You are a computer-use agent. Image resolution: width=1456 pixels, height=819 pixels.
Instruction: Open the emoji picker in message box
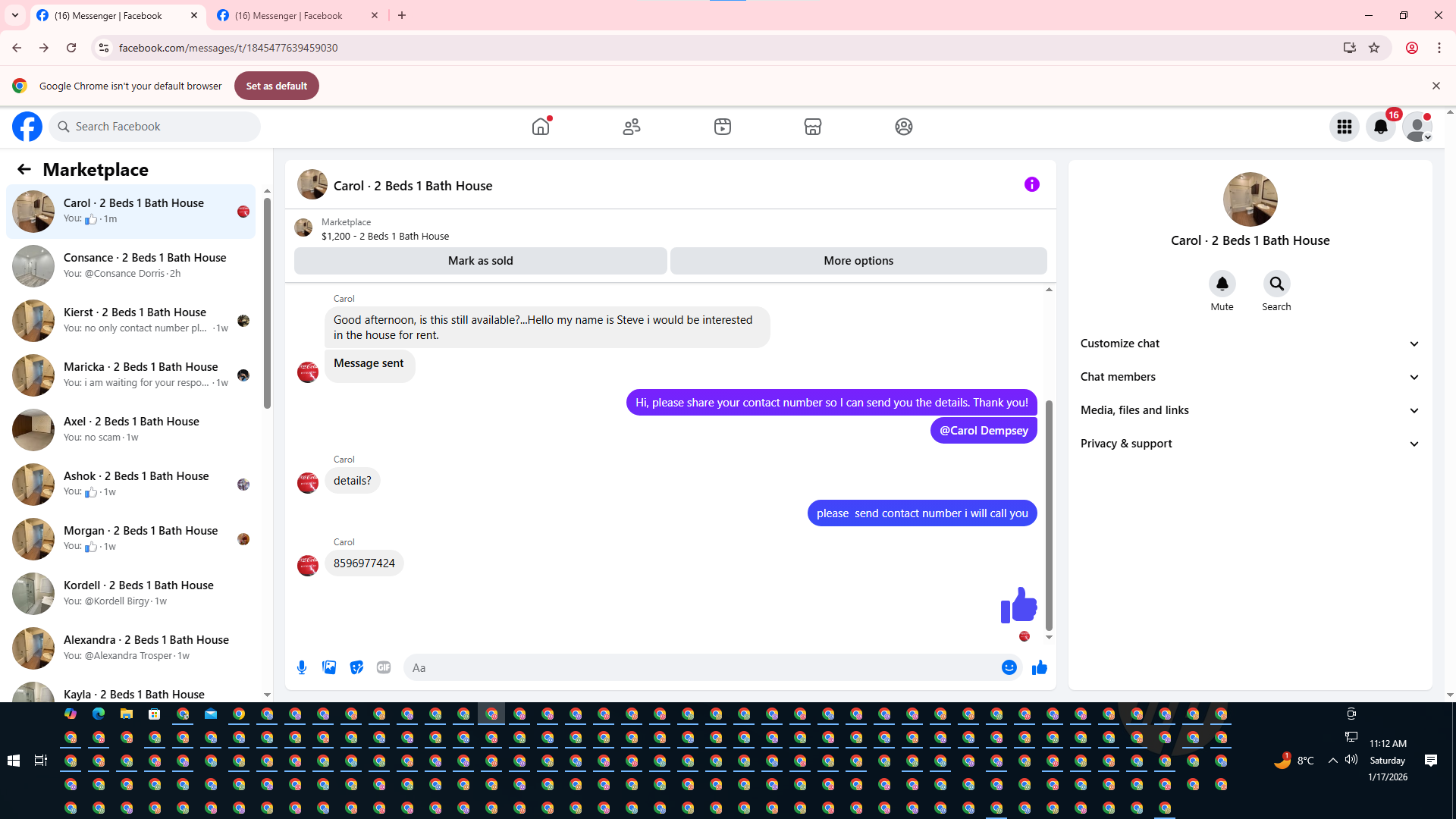[x=1009, y=667]
